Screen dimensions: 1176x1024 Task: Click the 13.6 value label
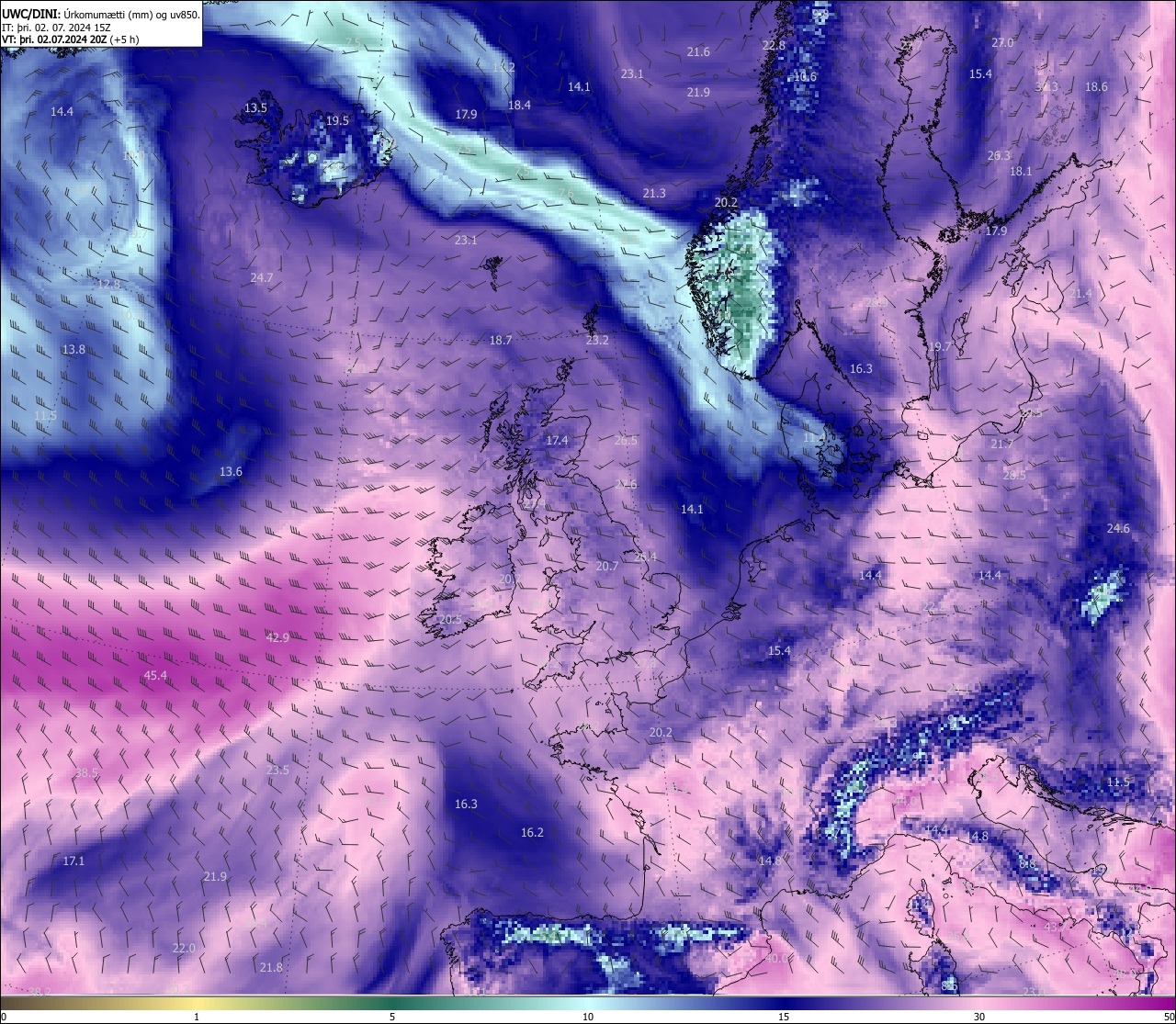(x=231, y=471)
